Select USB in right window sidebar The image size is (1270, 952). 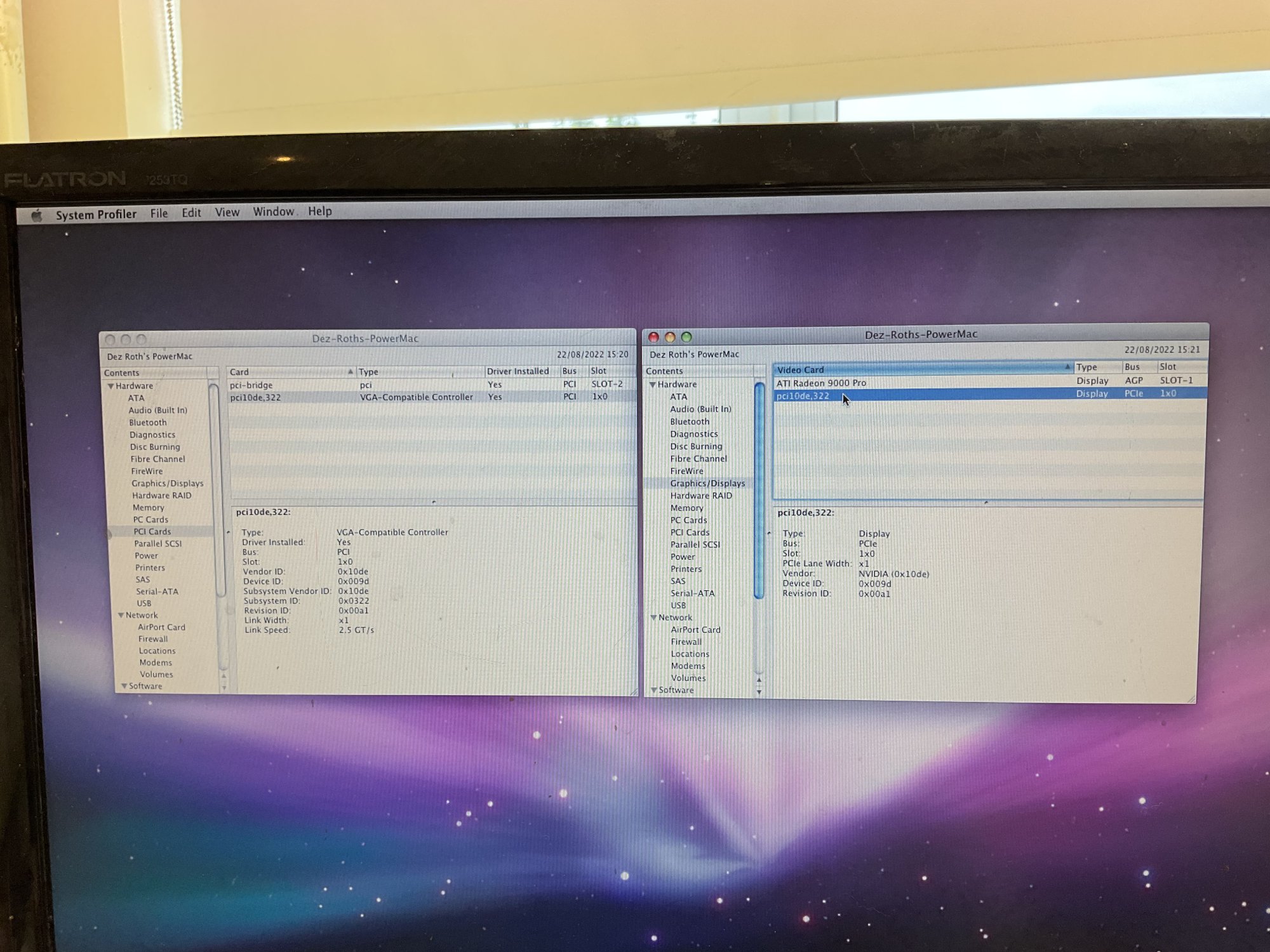click(x=678, y=605)
